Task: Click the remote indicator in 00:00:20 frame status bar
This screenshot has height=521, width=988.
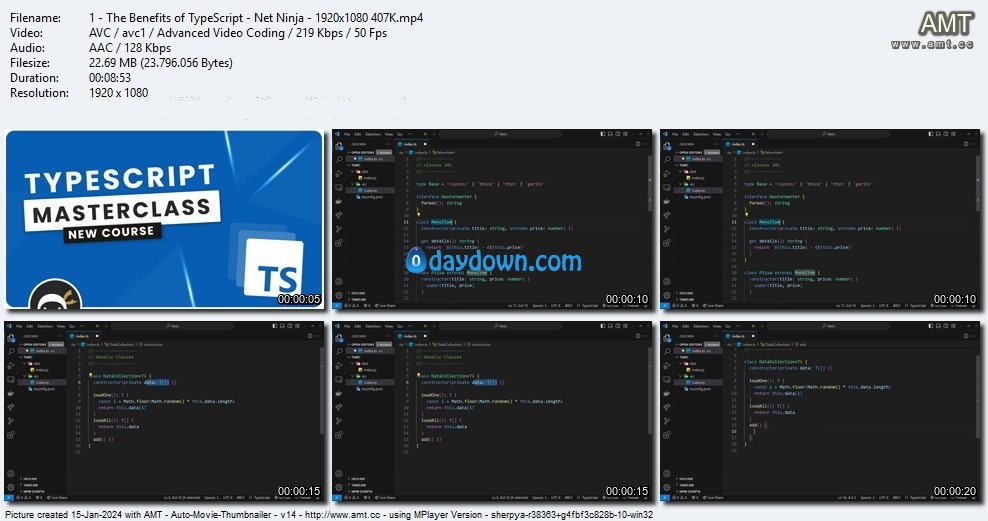Action: click(x=665, y=498)
